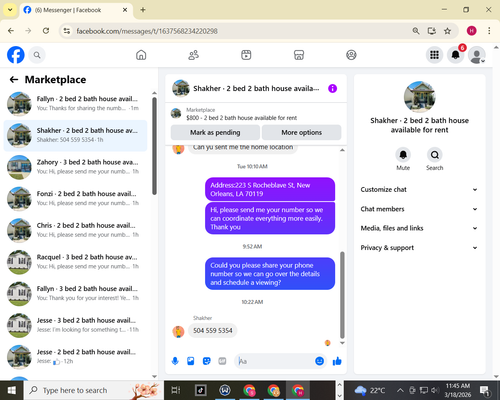This screenshot has height=400, width=500.
Task: Open Facebook search magnifier
Action: 37,55
